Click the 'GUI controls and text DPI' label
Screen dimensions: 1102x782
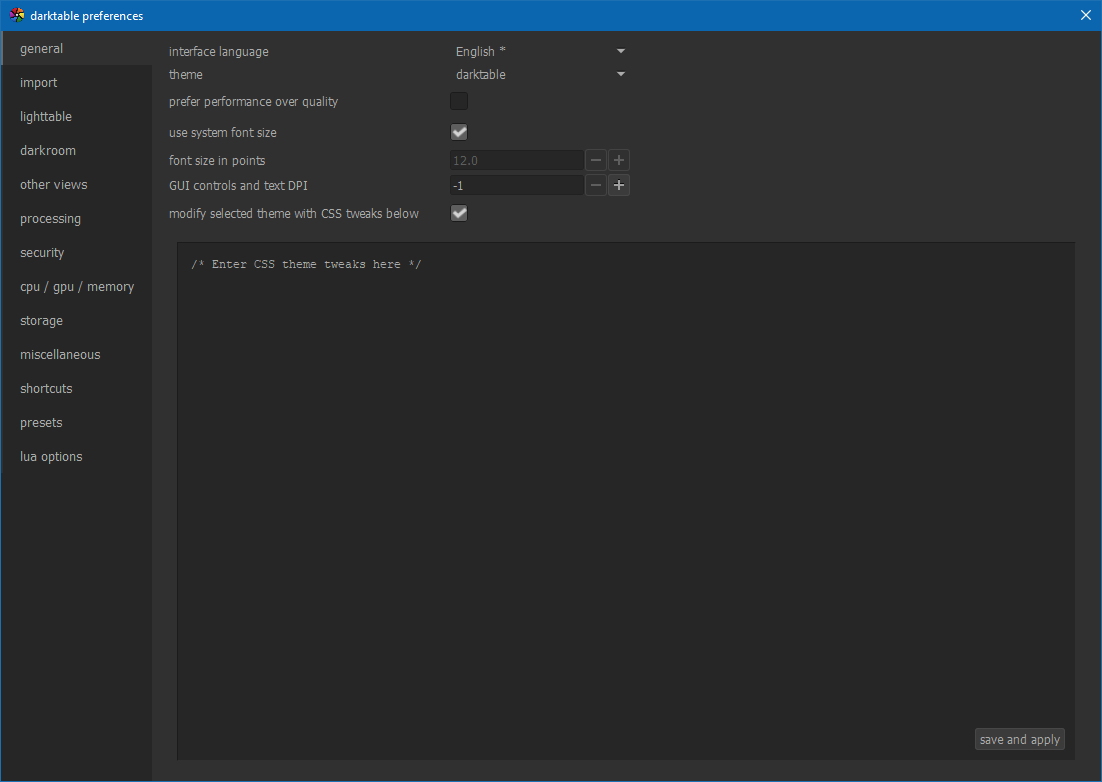pos(238,185)
